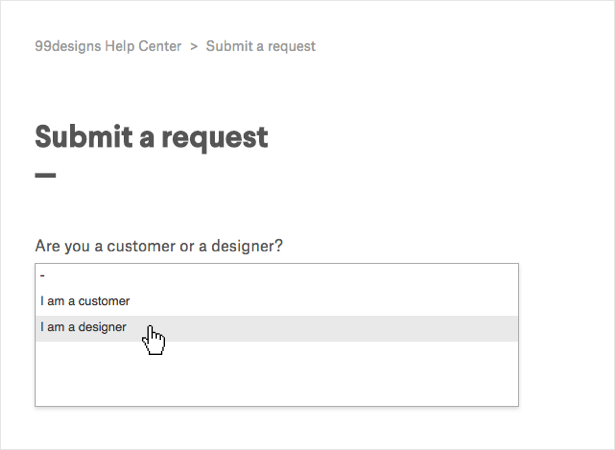The image size is (615, 450).
Task: Open the 99designs Help Center breadcrumb link
Action: [x=108, y=46]
